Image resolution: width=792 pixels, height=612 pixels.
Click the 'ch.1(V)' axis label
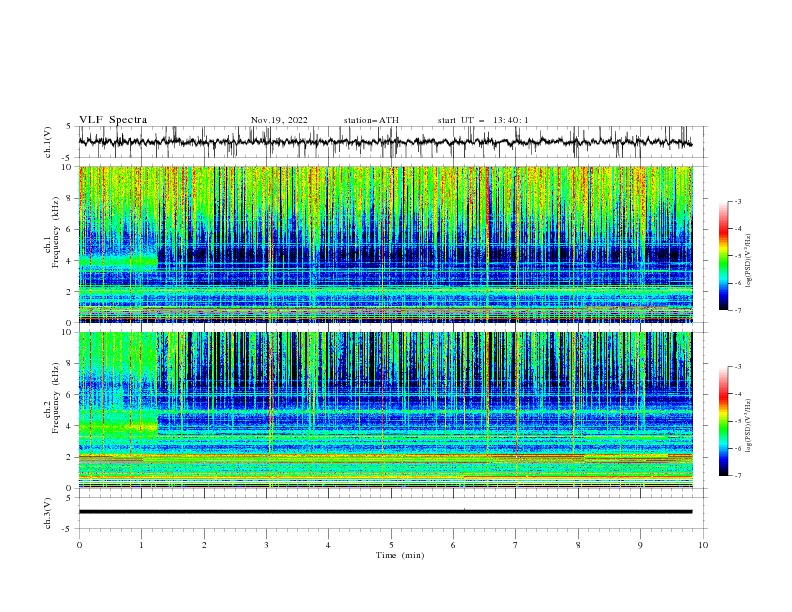point(48,142)
